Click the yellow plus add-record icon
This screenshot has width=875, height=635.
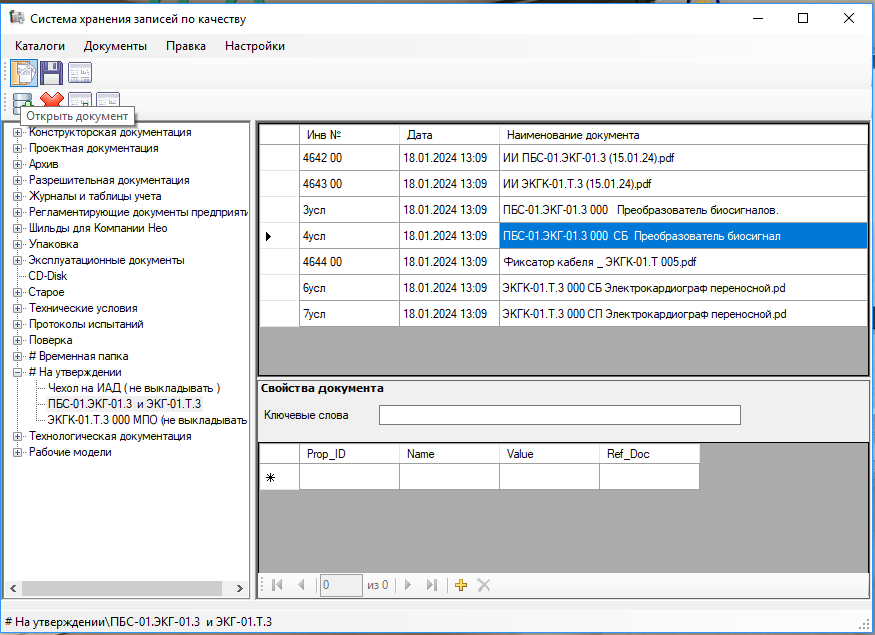click(461, 585)
